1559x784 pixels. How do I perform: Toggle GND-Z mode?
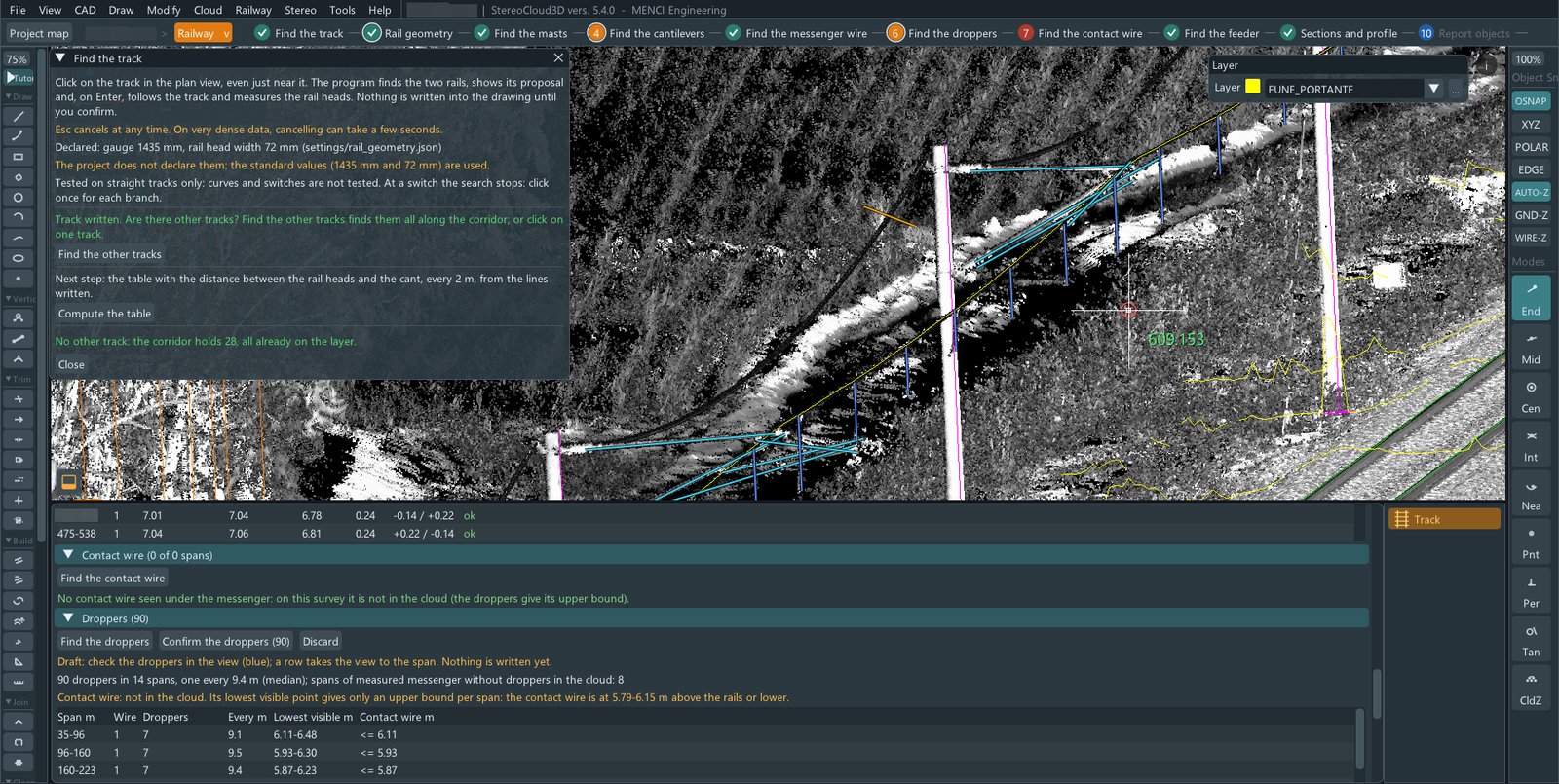[x=1531, y=215]
